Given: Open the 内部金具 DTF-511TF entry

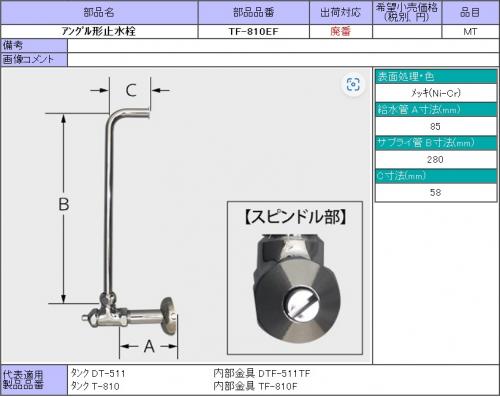Looking at the screenshot, I should (262, 373).
